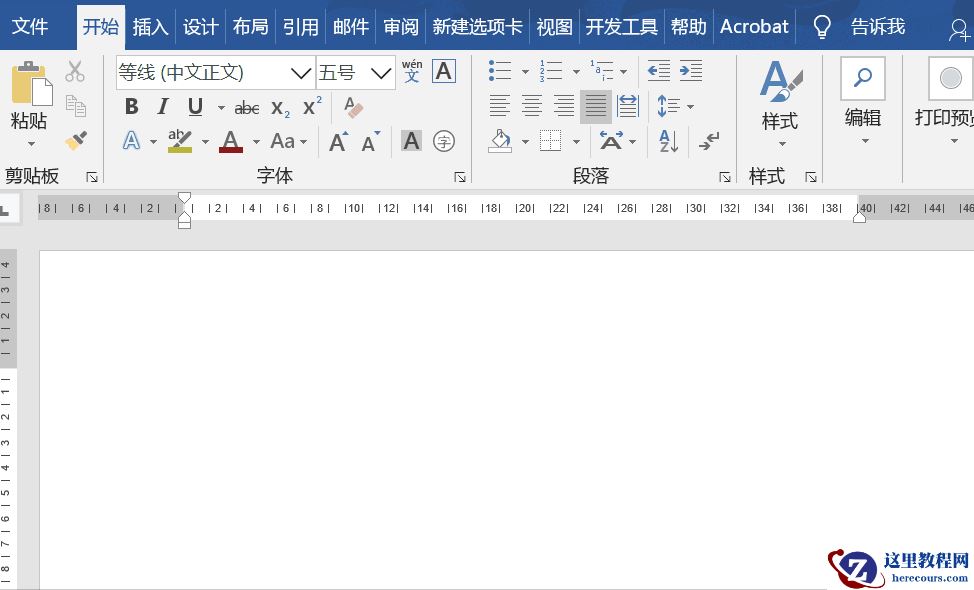Toggle Underline formatting
This screenshot has width=974, height=590.
pos(195,107)
